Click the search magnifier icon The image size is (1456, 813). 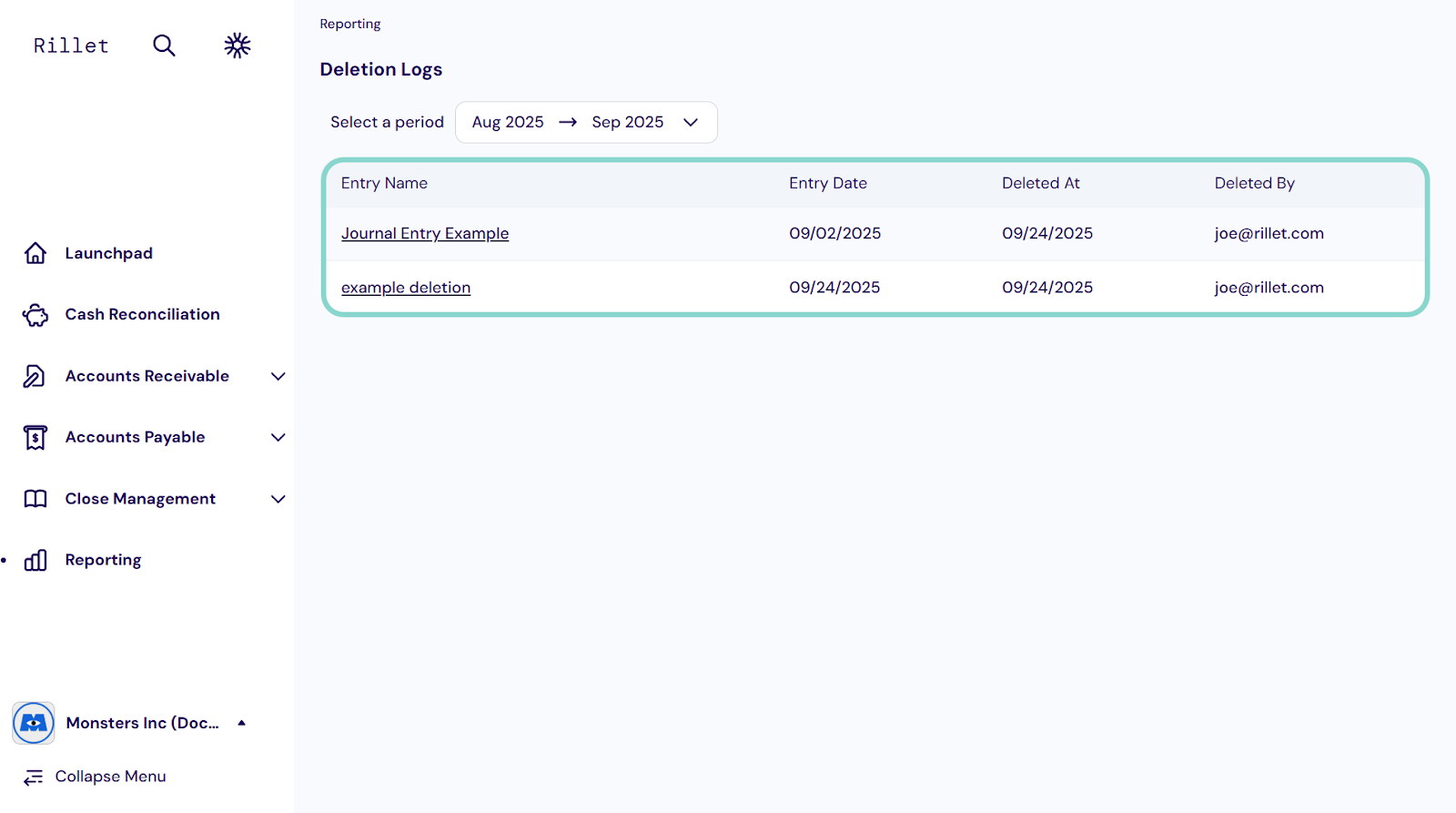tap(164, 46)
